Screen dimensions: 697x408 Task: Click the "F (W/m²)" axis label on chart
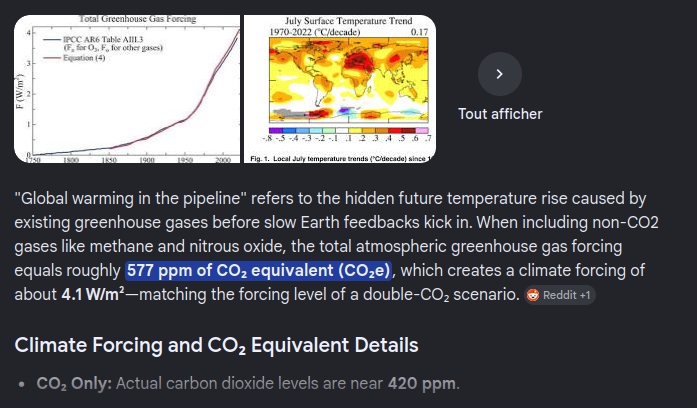[x=20, y=92]
